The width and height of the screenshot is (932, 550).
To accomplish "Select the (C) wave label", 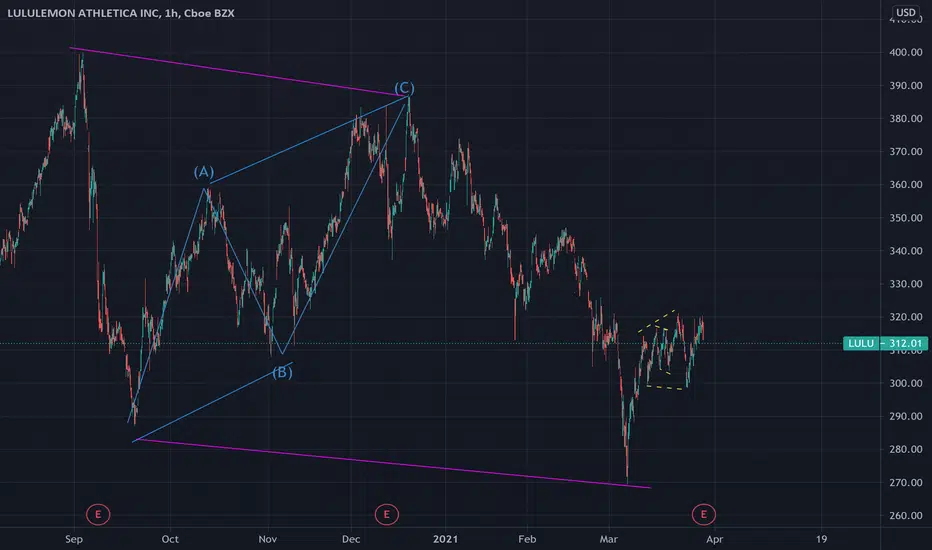I will pyautogui.click(x=404, y=89).
